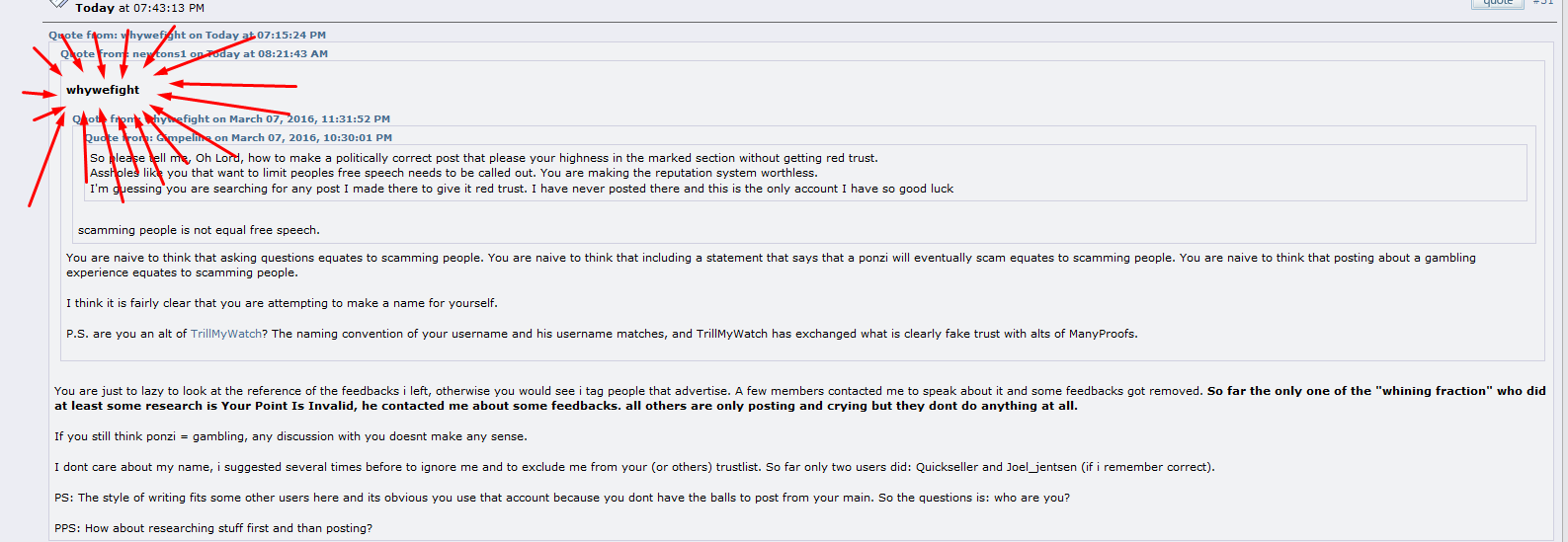The image size is (1568, 542).
Task: Follow the TrillMyWatch profile link
Action: click(x=226, y=334)
